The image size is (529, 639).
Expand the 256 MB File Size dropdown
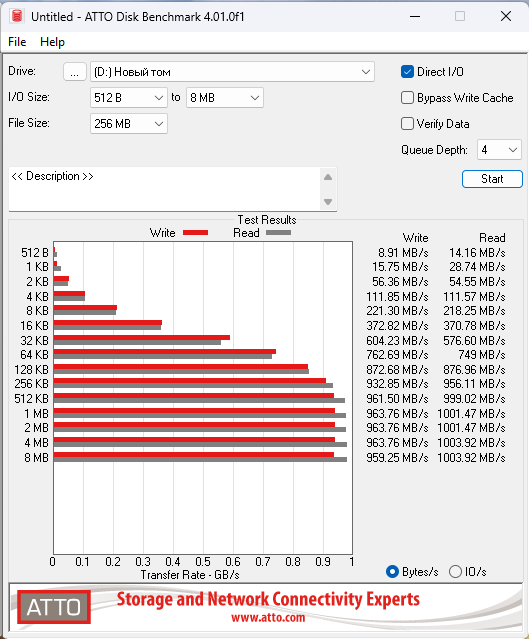tap(129, 123)
